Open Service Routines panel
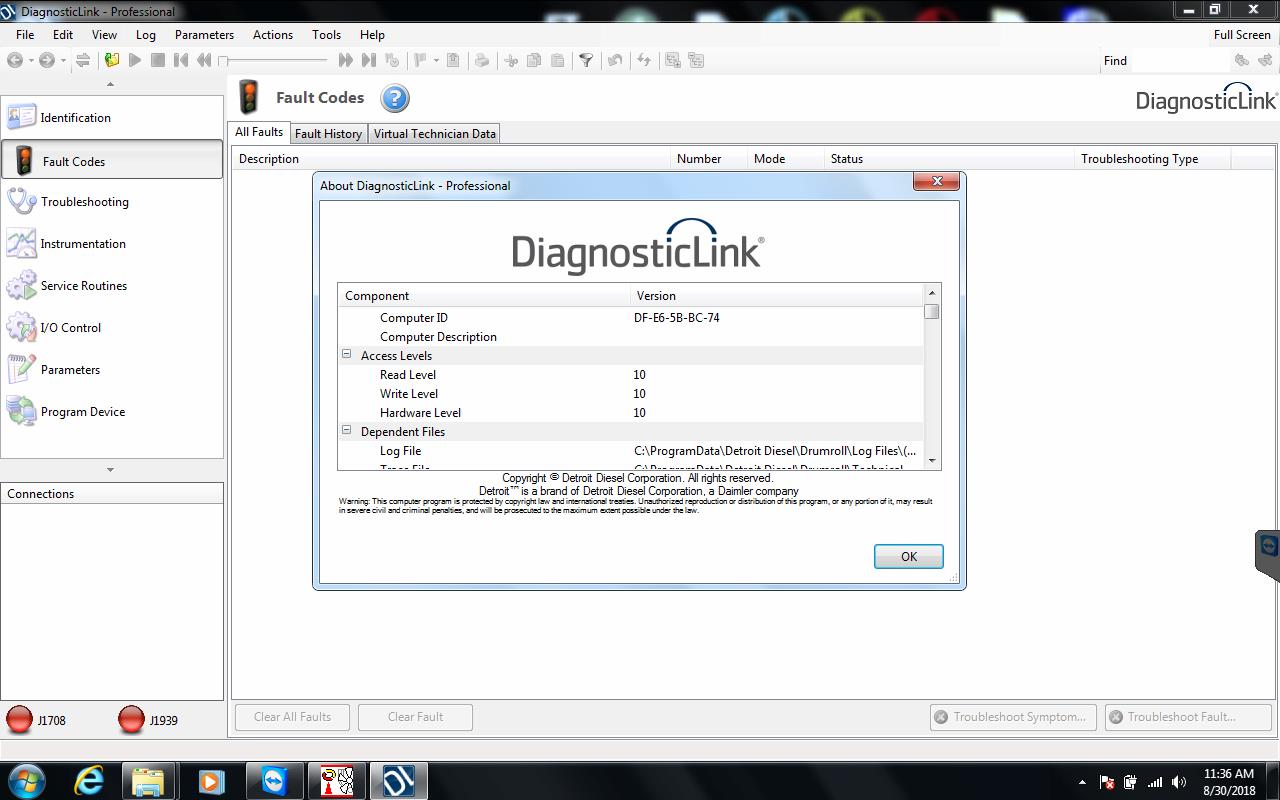 pyautogui.click(x=112, y=286)
